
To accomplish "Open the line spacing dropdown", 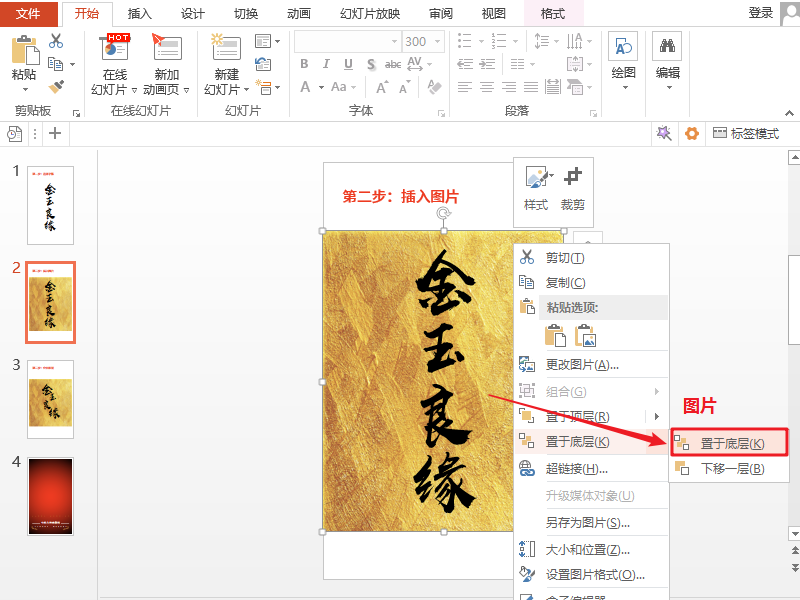I will point(546,41).
